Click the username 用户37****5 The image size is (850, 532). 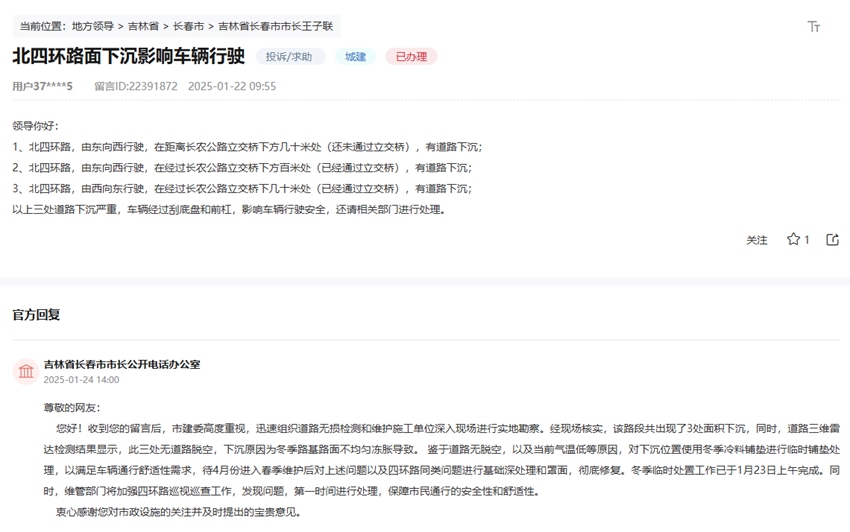point(42,86)
